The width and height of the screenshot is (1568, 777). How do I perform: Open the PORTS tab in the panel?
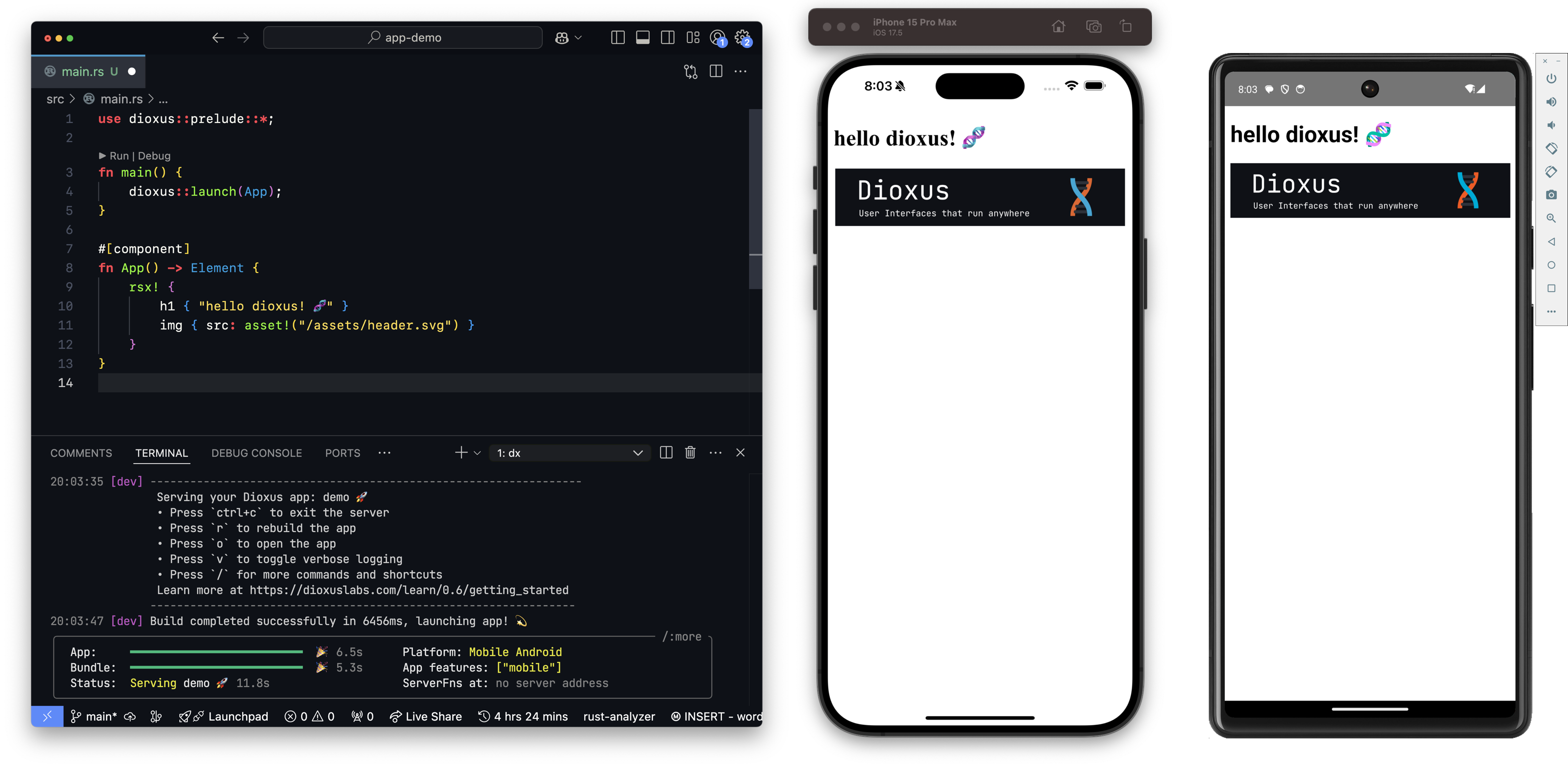(x=342, y=452)
